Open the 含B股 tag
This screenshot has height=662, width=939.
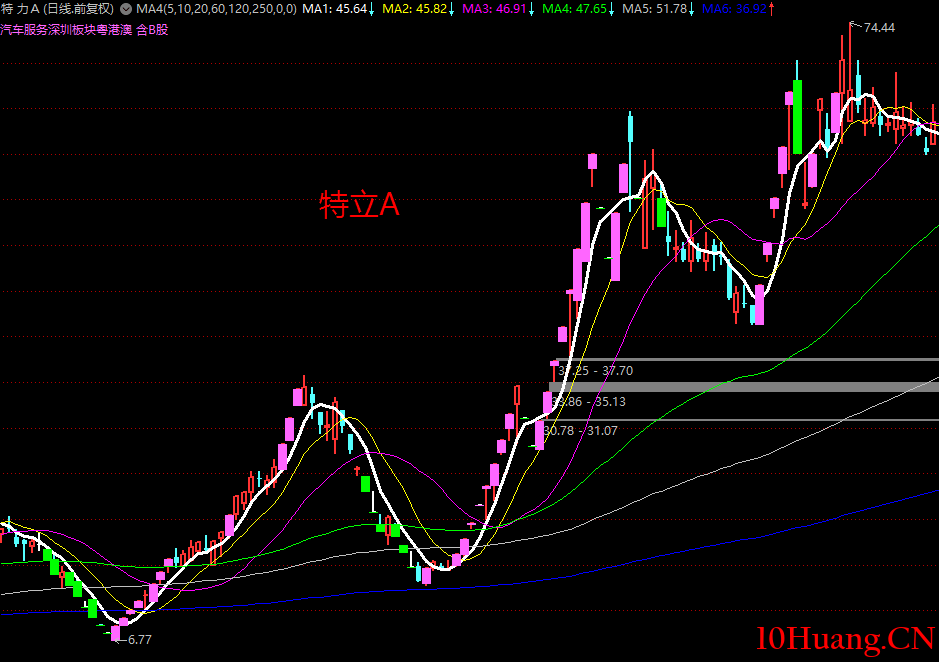(152, 30)
